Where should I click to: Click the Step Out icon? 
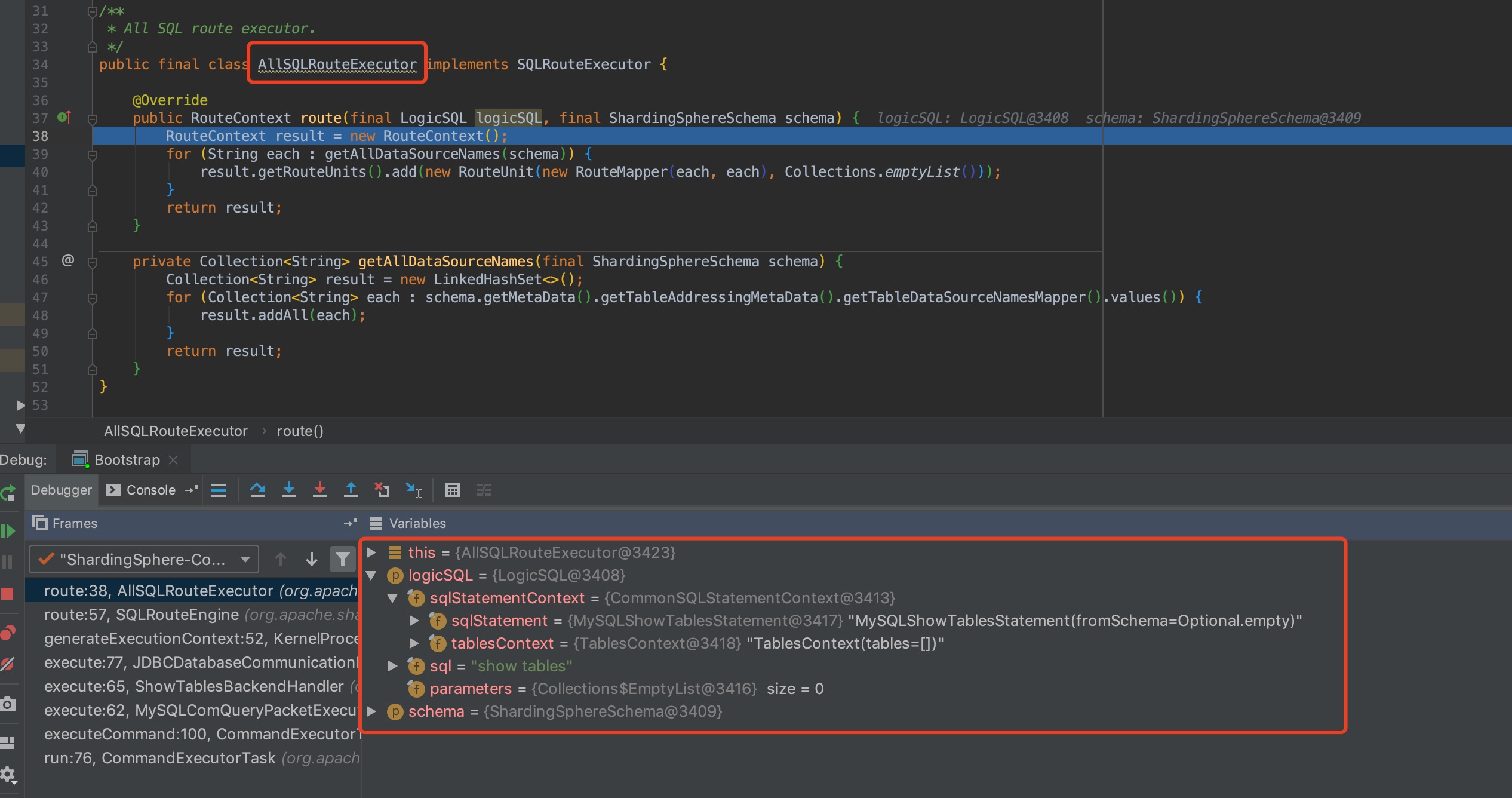(351, 490)
